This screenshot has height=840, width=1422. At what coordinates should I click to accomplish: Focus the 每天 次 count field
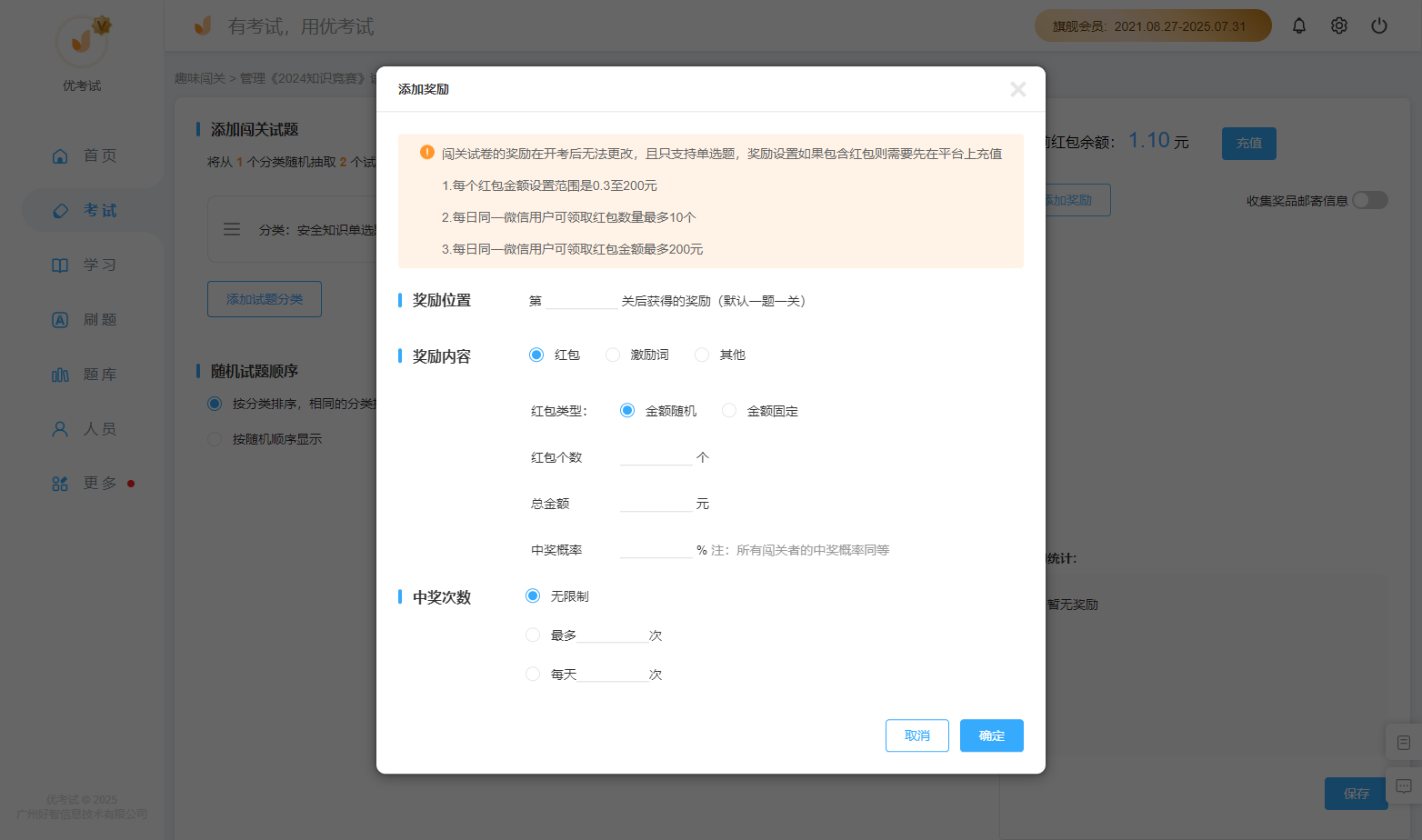(613, 674)
